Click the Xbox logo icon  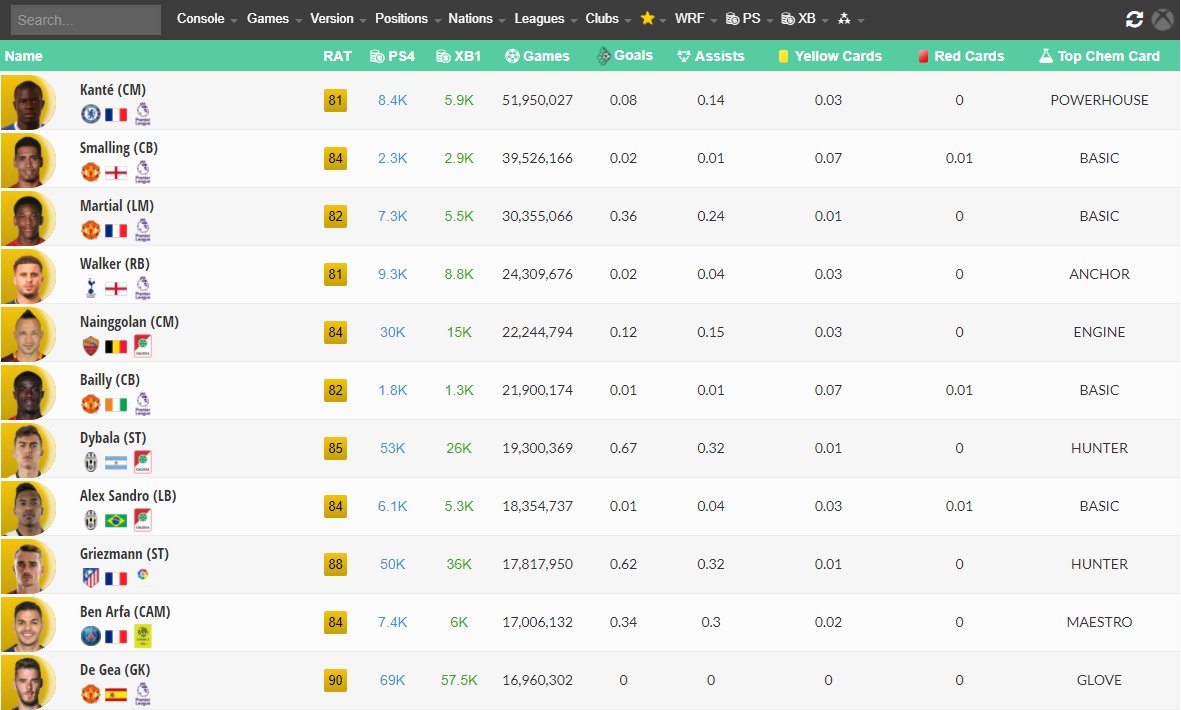pos(1163,20)
